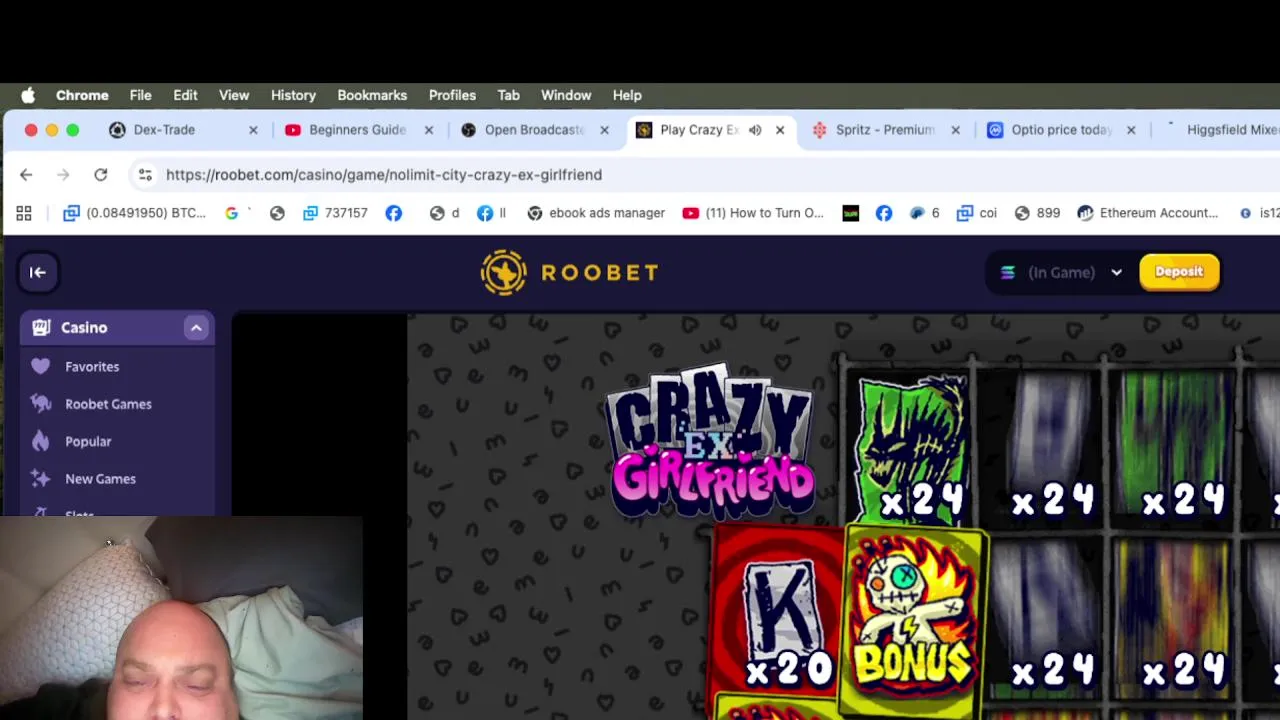Image resolution: width=1280 pixels, height=720 pixels.
Task: Open the History menu
Action: tap(293, 95)
